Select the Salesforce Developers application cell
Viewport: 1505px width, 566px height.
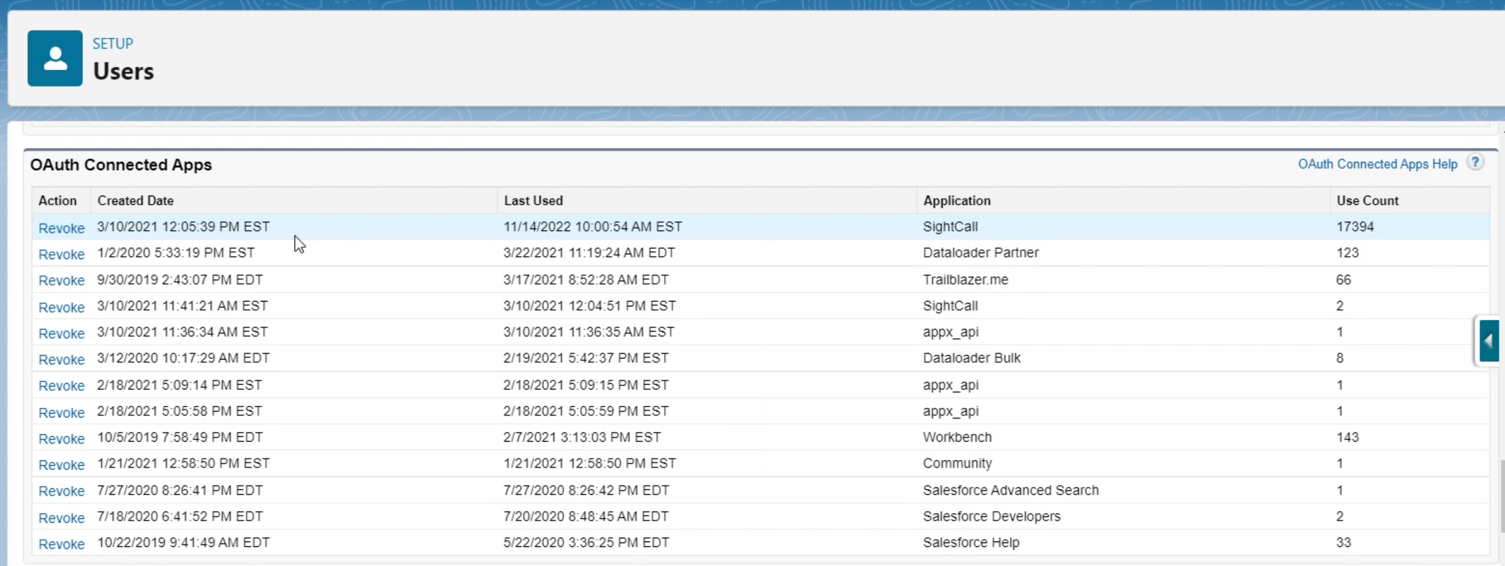pyautogui.click(x=992, y=516)
